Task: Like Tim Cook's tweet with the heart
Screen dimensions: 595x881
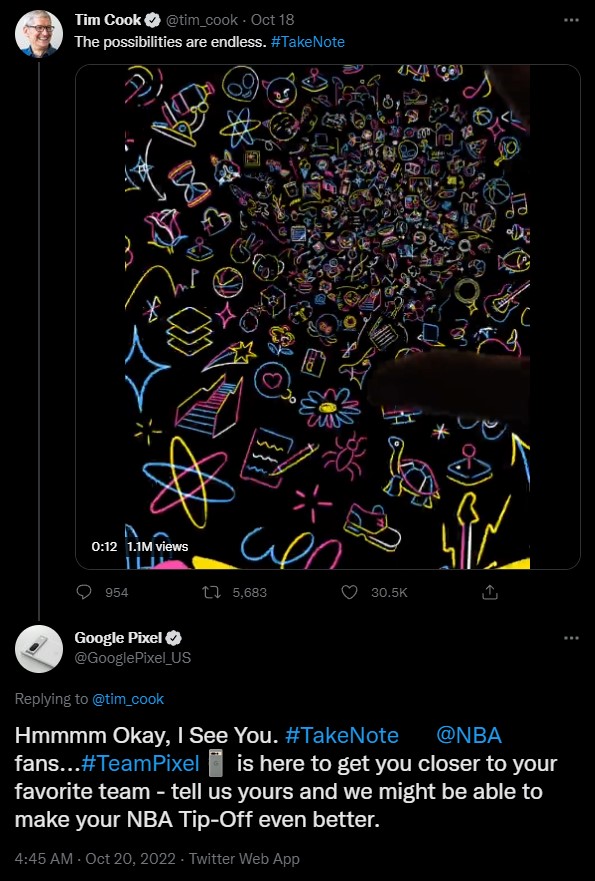Action: tap(349, 592)
